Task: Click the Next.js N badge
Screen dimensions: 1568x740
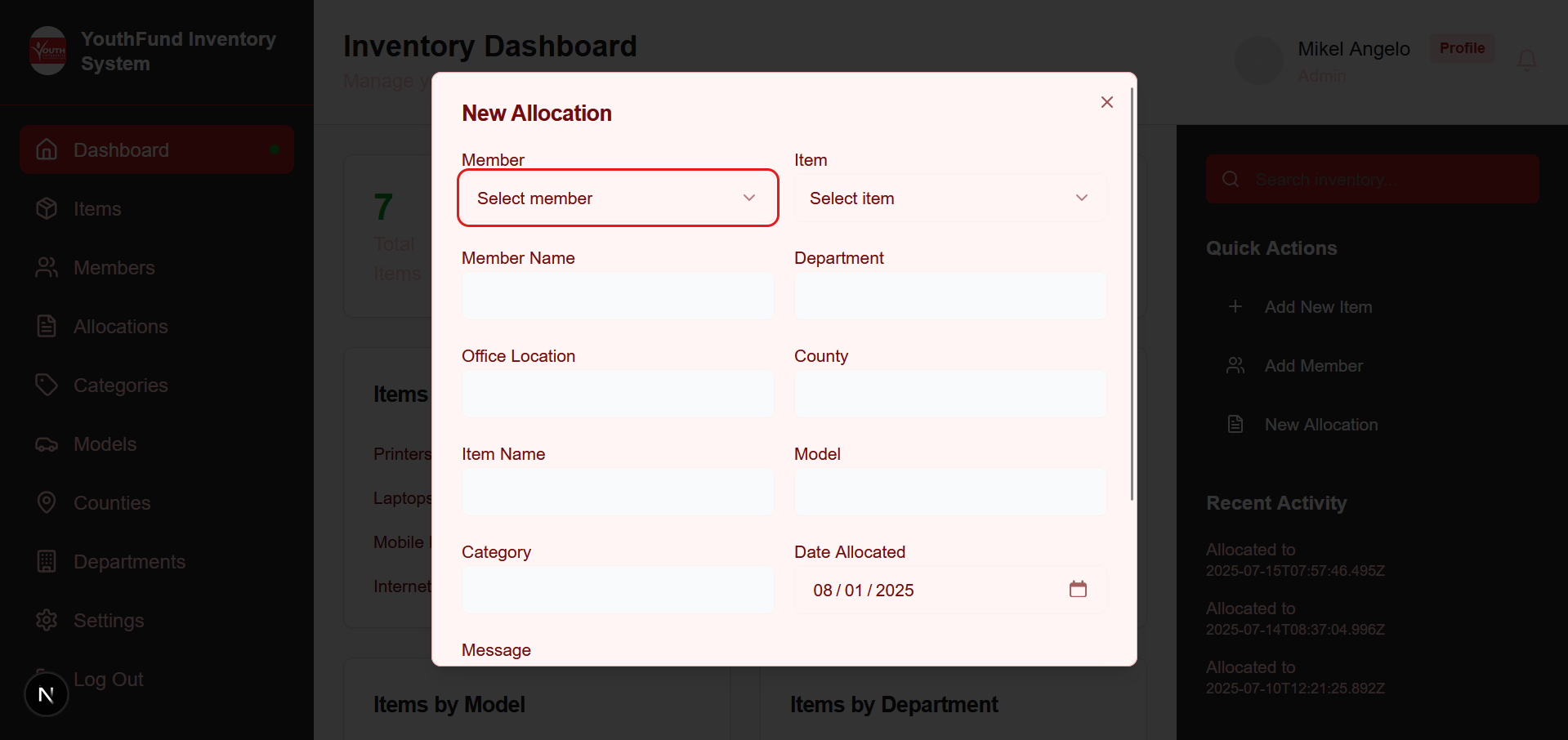Action: pos(46,694)
